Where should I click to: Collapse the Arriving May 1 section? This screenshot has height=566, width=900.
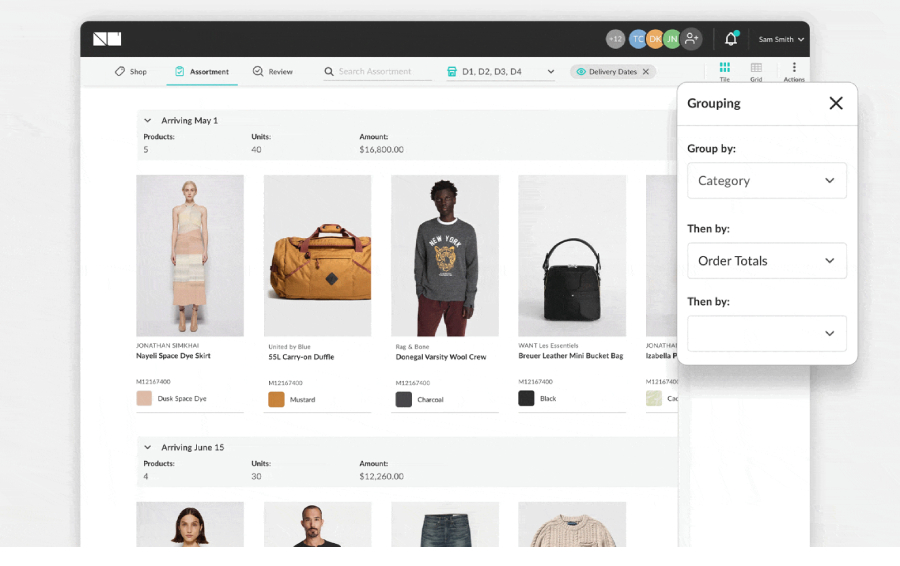pyautogui.click(x=148, y=121)
